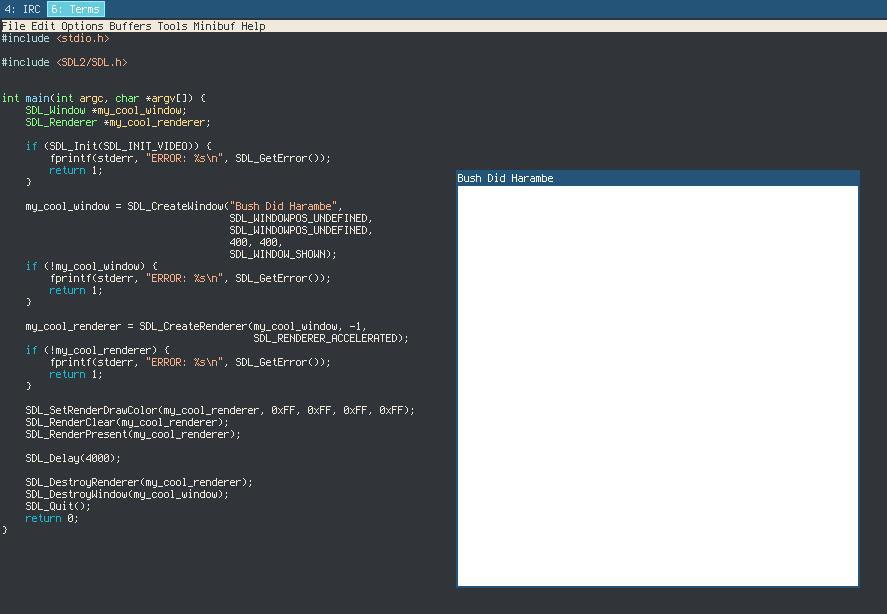Open the Help menu
The height and width of the screenshot is (614, 887).
[x=253, y=26]
